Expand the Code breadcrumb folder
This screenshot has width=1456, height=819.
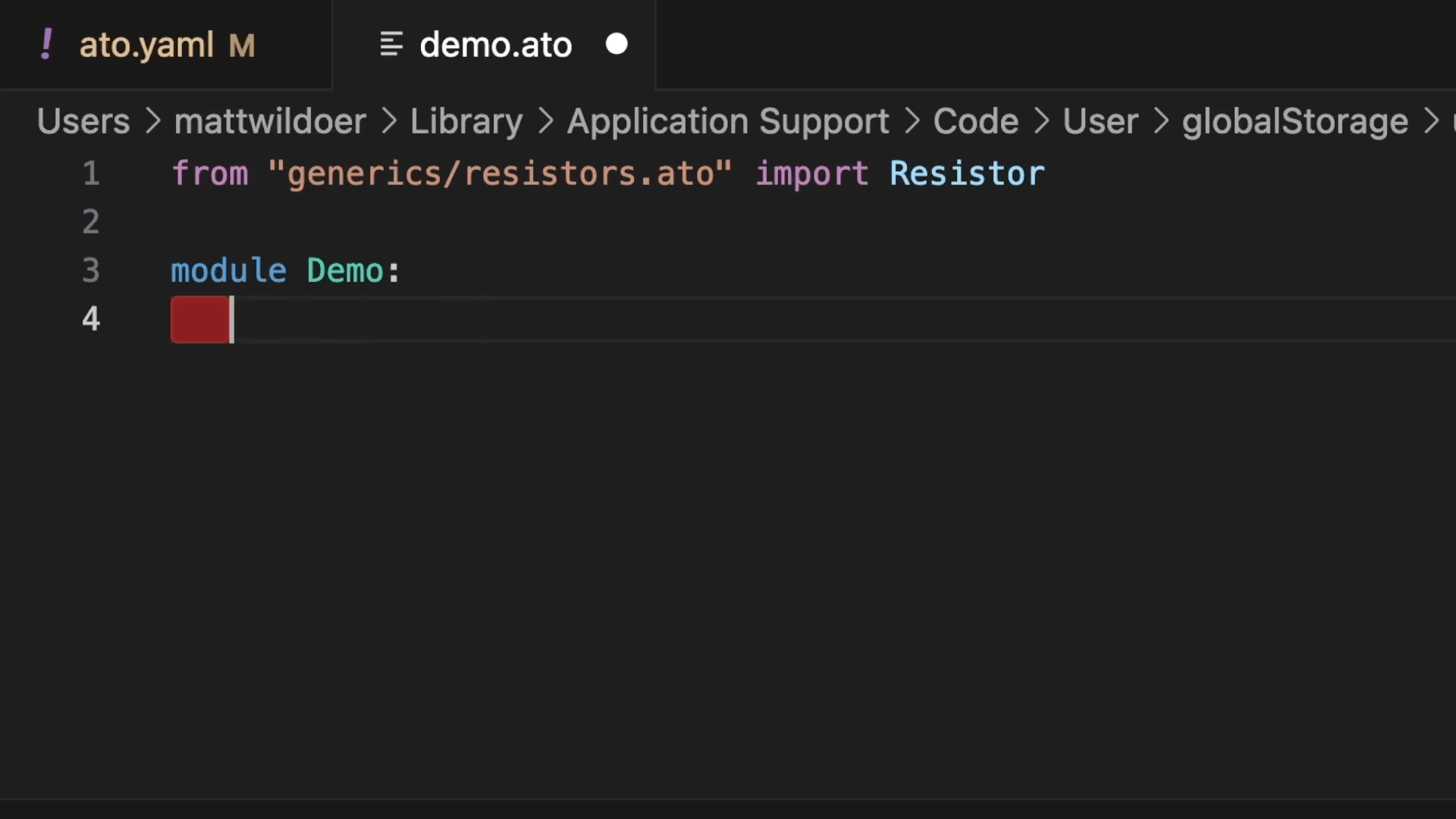click(976, 120)
